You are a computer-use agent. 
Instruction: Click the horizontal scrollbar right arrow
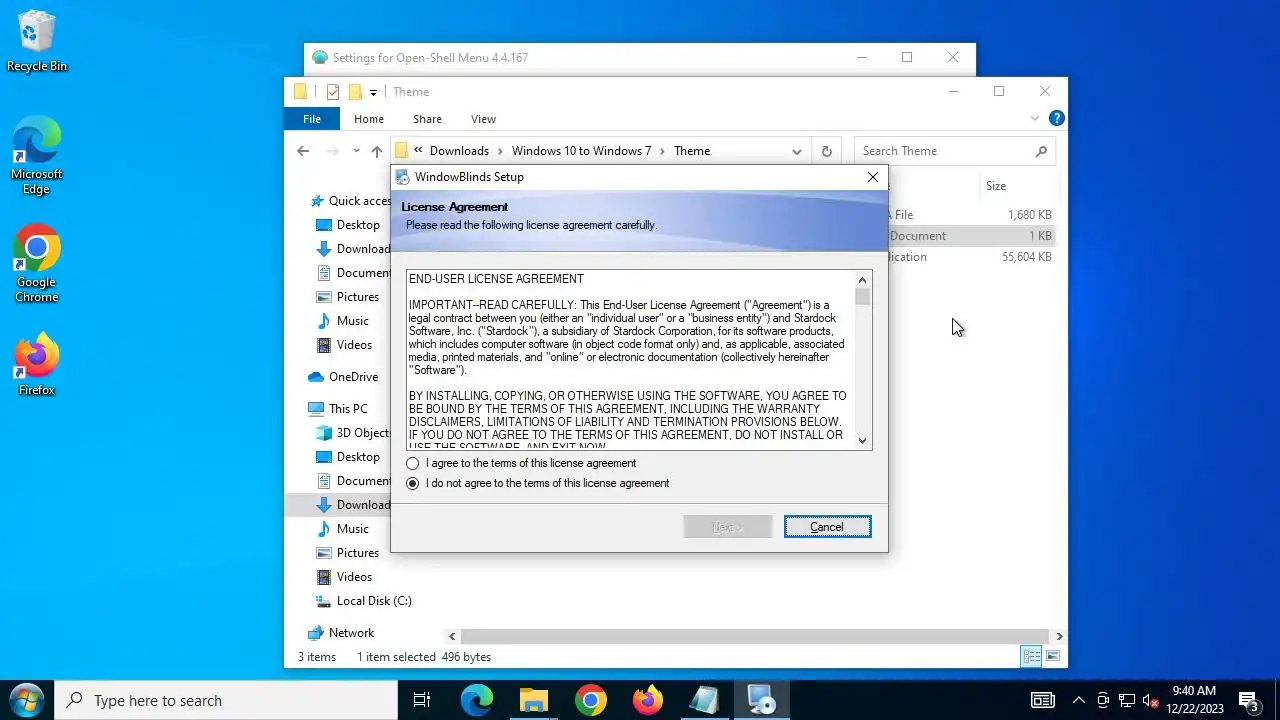(1059, 636)
